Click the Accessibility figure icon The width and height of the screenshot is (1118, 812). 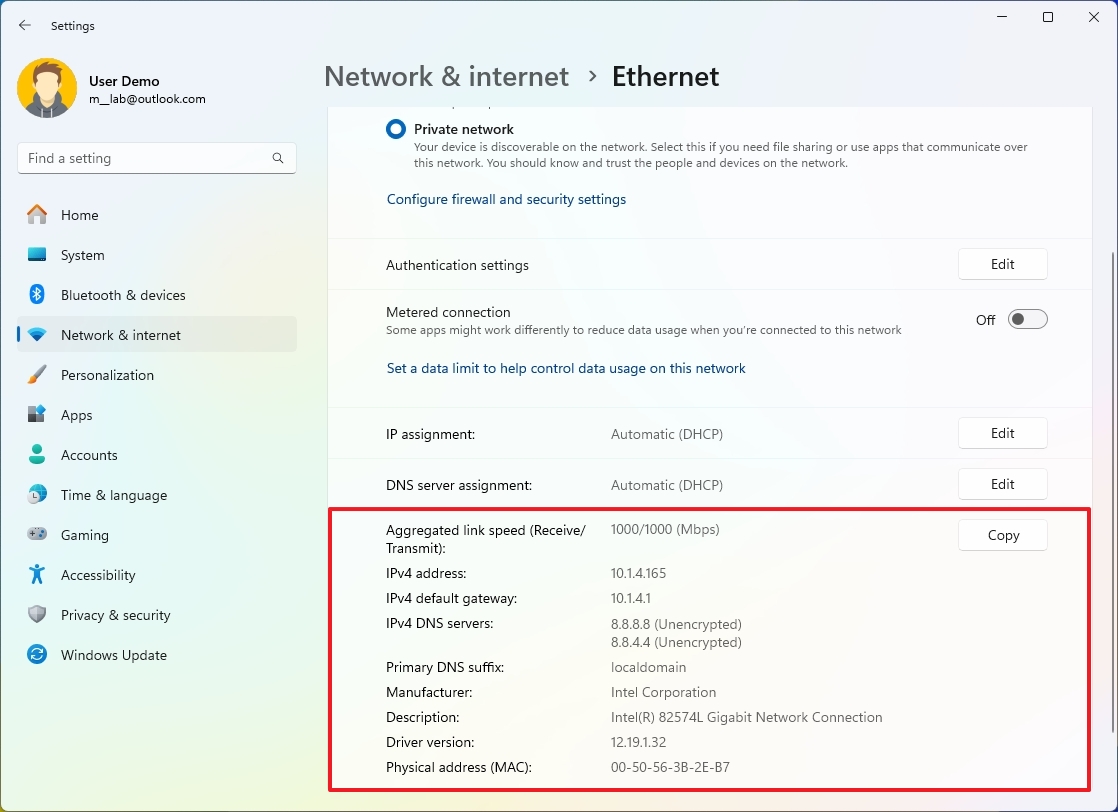coord(37,575)
